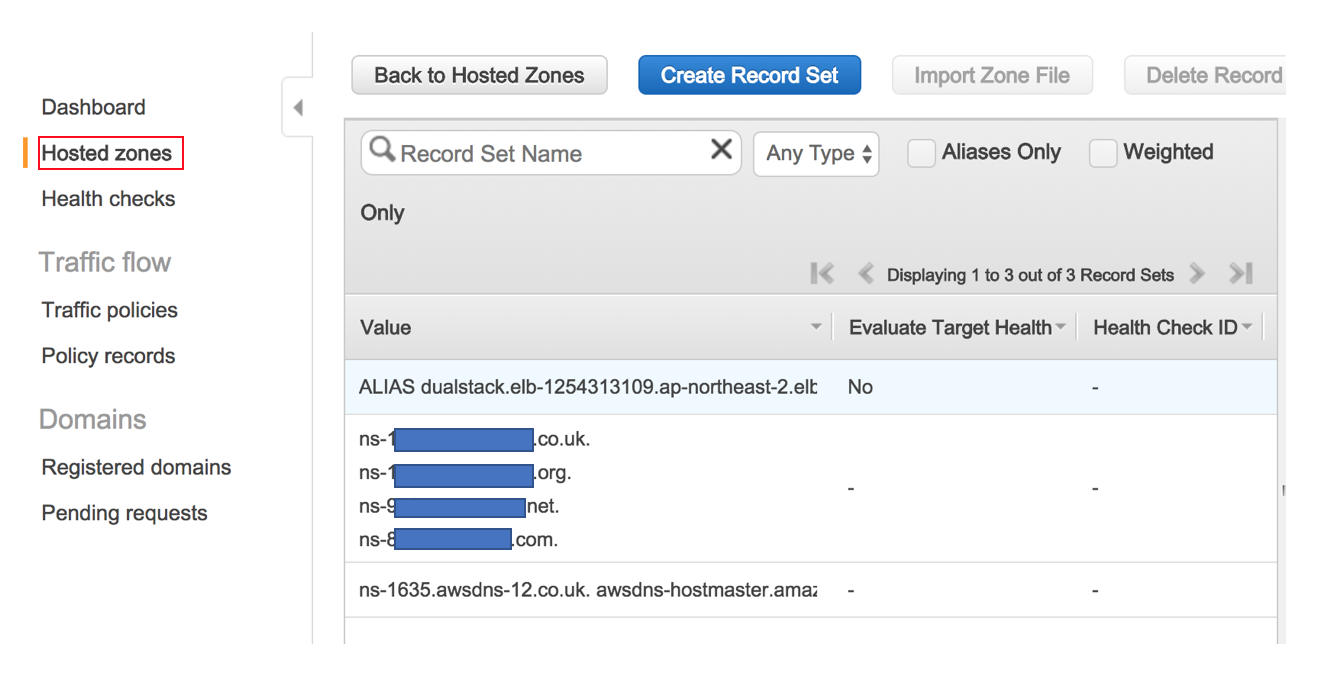Navigate to Health checks page
This screenshot has height=688, width=1318.
[108, 199]
